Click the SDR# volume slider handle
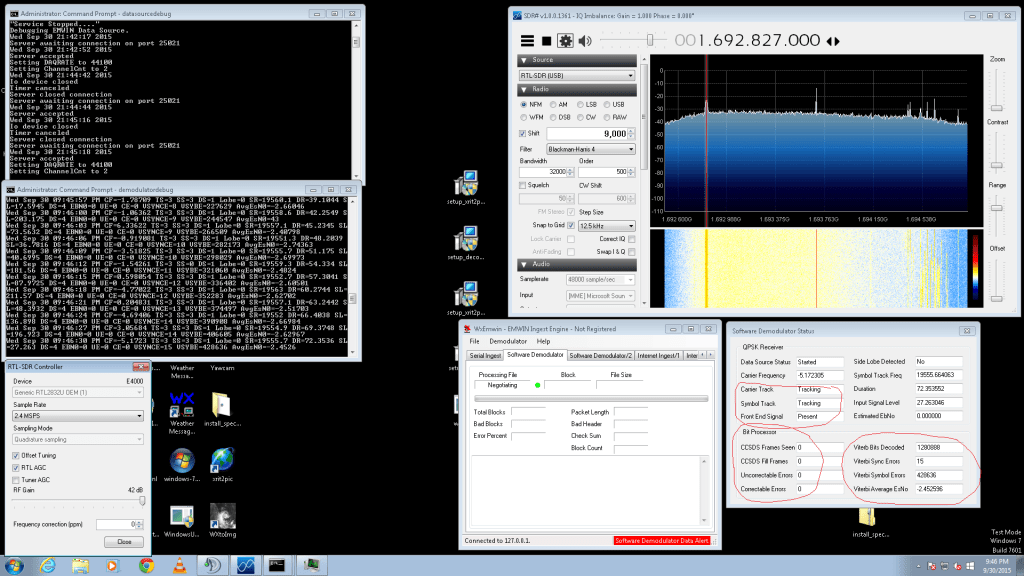Screen dimensions: 1024x576 click(650, 40)
